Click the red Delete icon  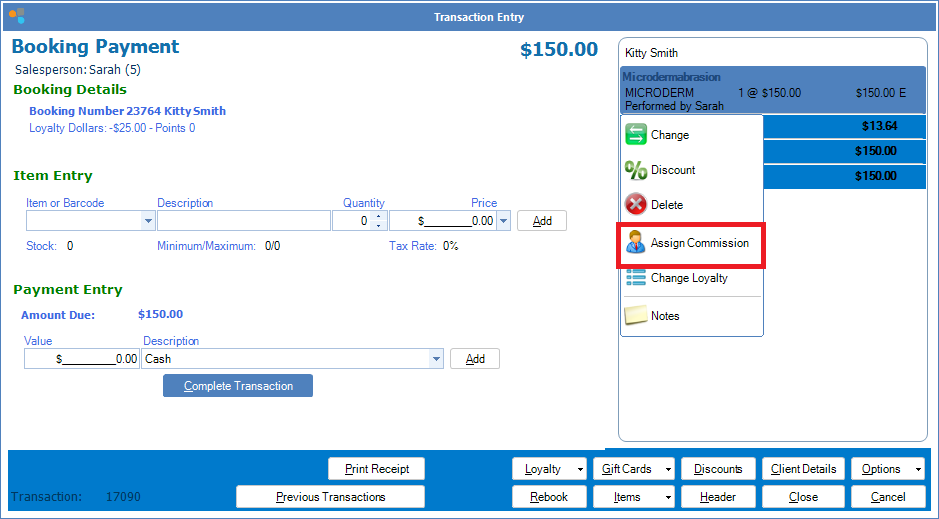(636, 205)
